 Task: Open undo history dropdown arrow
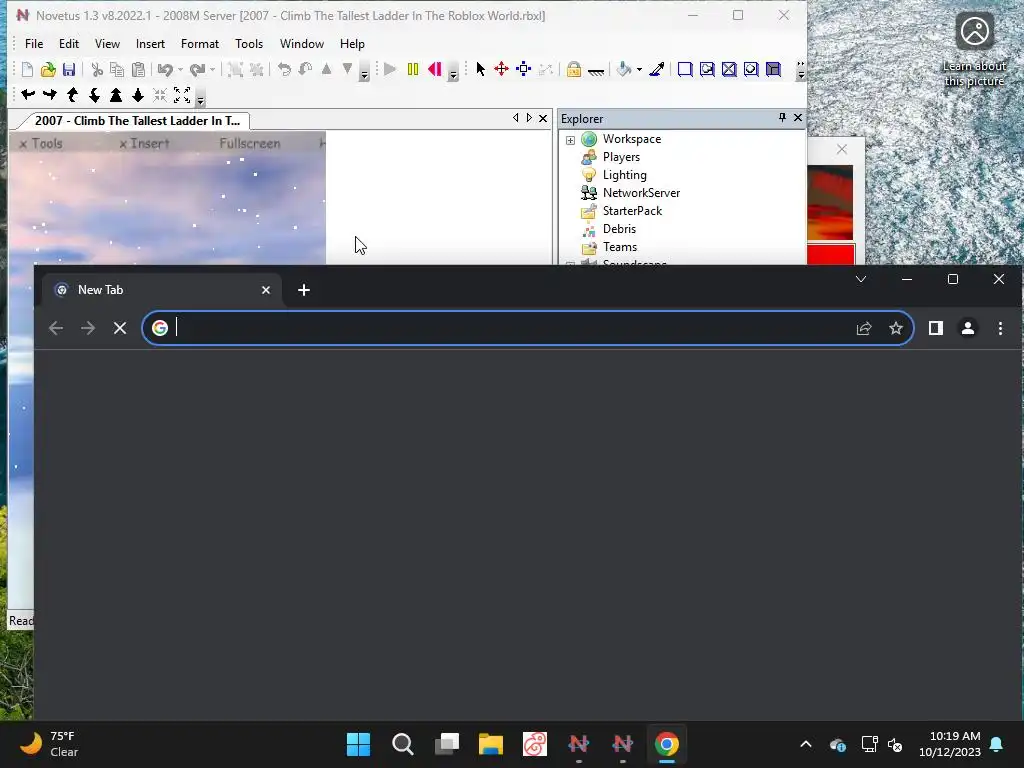(x=180, y=69)
